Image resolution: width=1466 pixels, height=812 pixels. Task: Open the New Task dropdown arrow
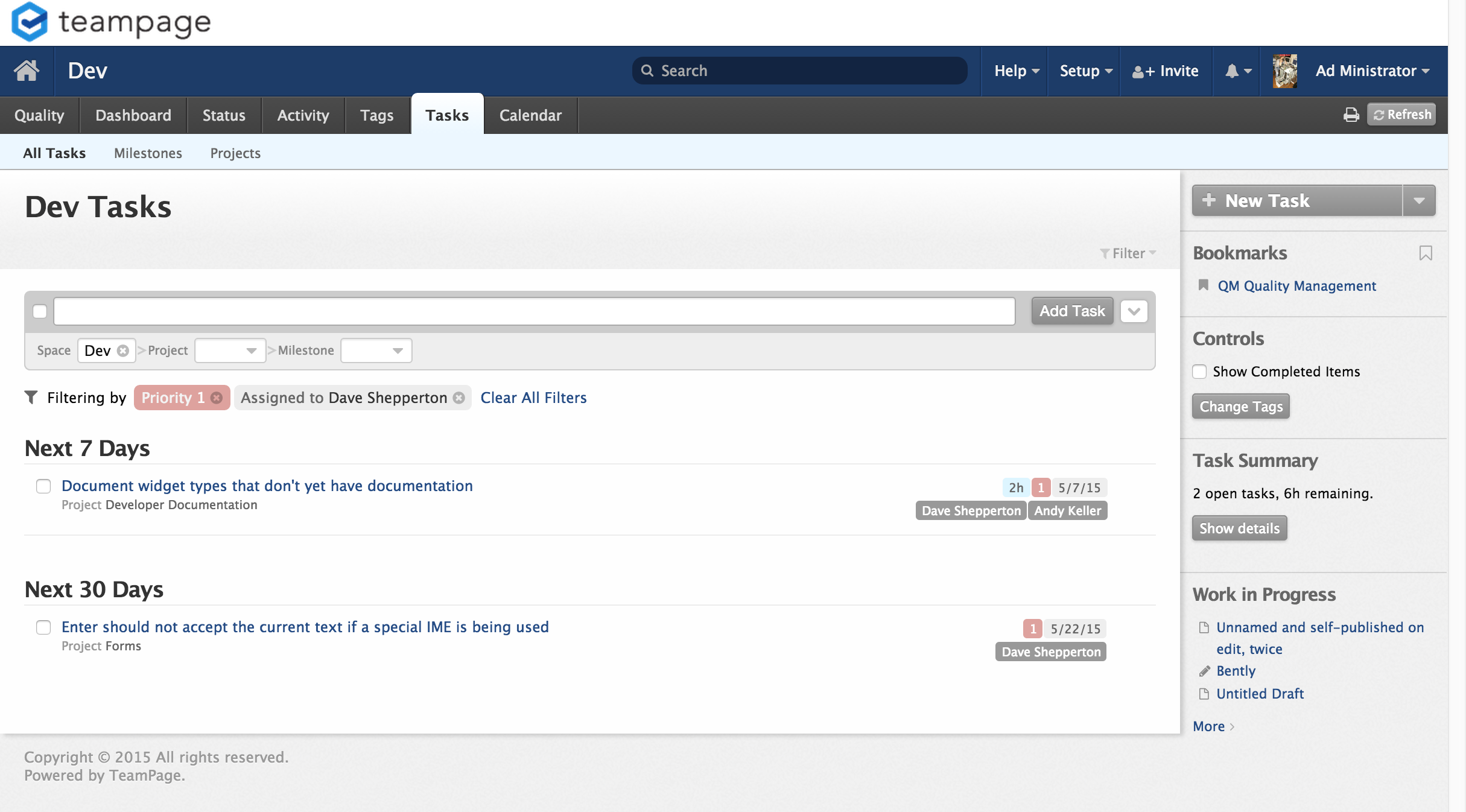(1419, 201)
